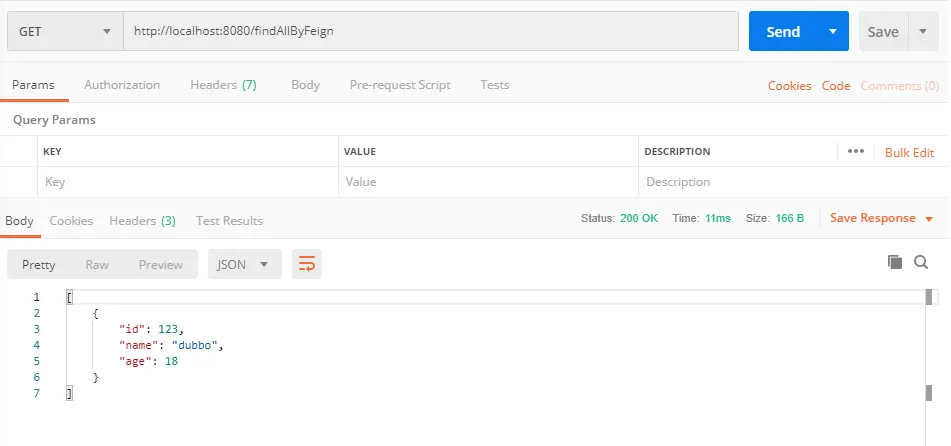Open the response Headers (3) tab

coord(143,221)
